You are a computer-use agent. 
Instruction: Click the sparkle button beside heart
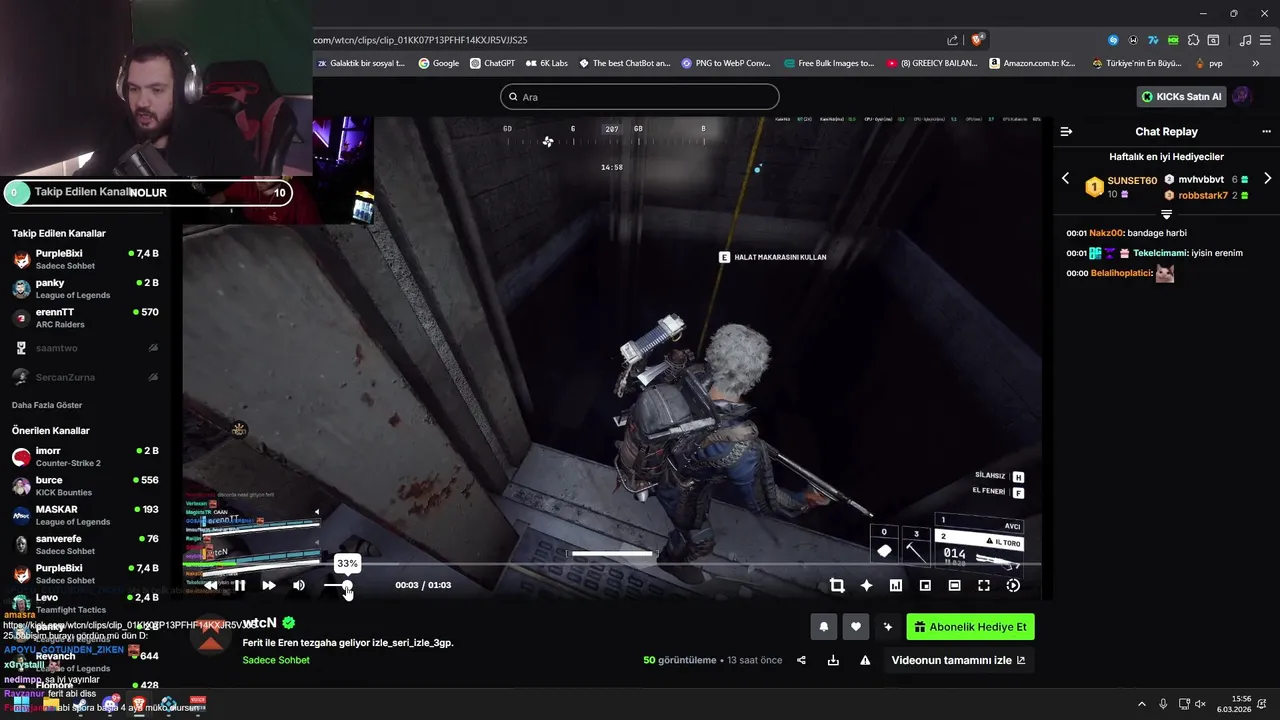pos(887,627)
